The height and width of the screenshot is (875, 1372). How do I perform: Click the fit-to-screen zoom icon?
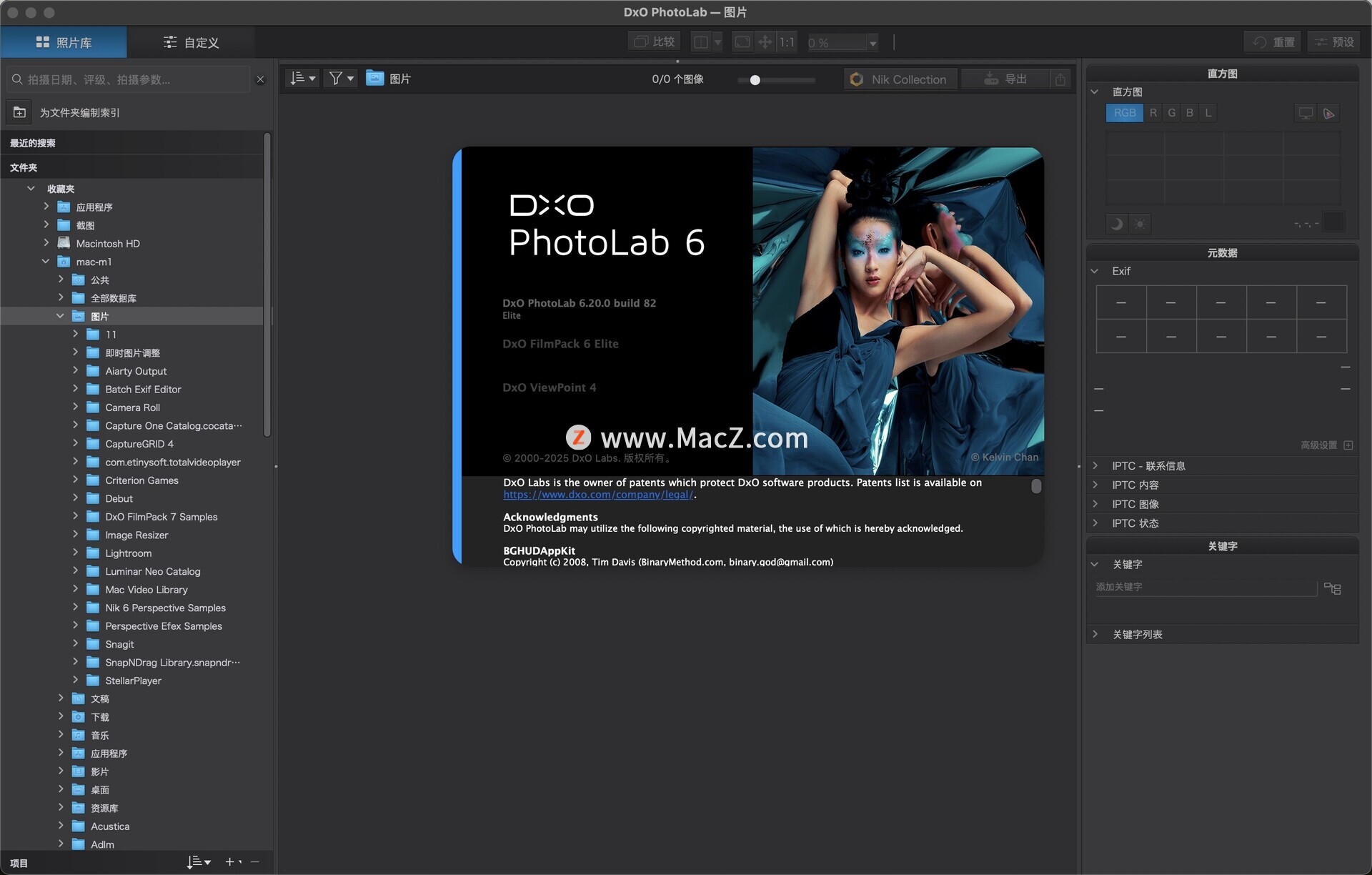(742, 42)
